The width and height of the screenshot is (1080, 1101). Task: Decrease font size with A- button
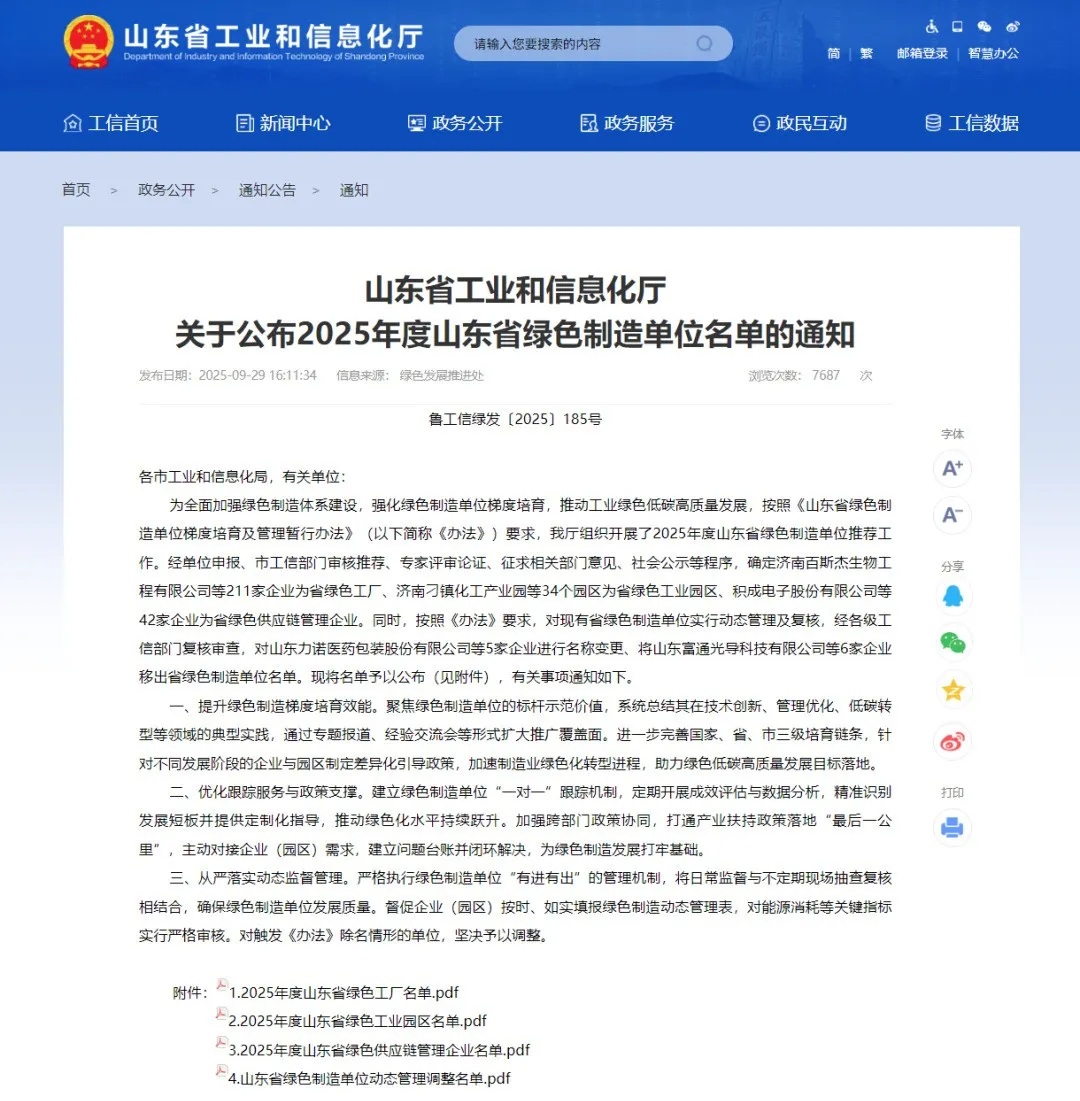coord(952,516)
